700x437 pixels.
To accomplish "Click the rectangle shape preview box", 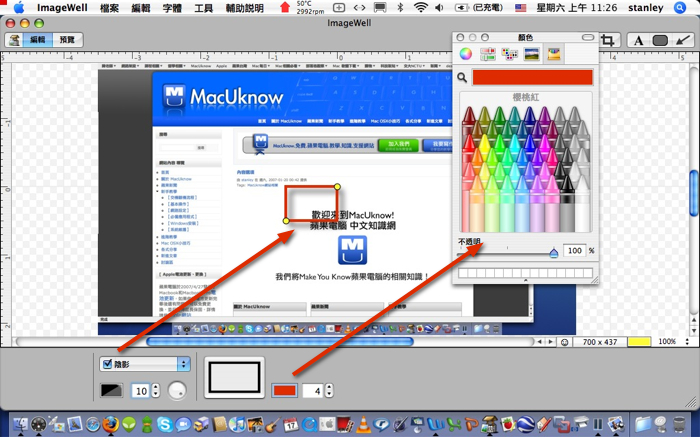I will pyautogui.click(x=234, y=377).
